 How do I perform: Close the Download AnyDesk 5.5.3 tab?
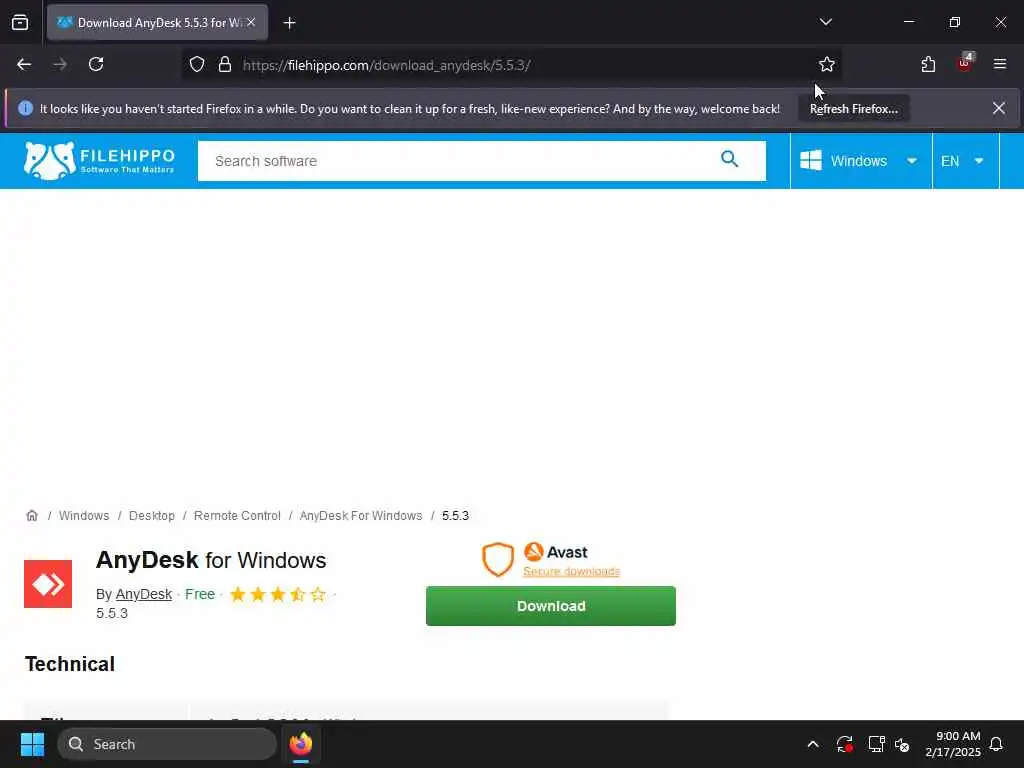(251, 22)
